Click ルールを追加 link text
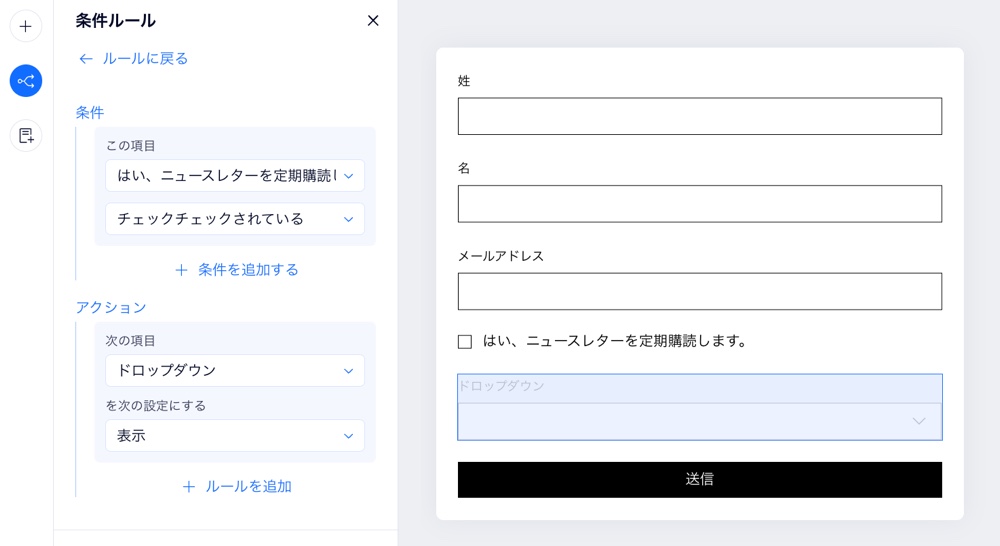 [x=248, y=487]
